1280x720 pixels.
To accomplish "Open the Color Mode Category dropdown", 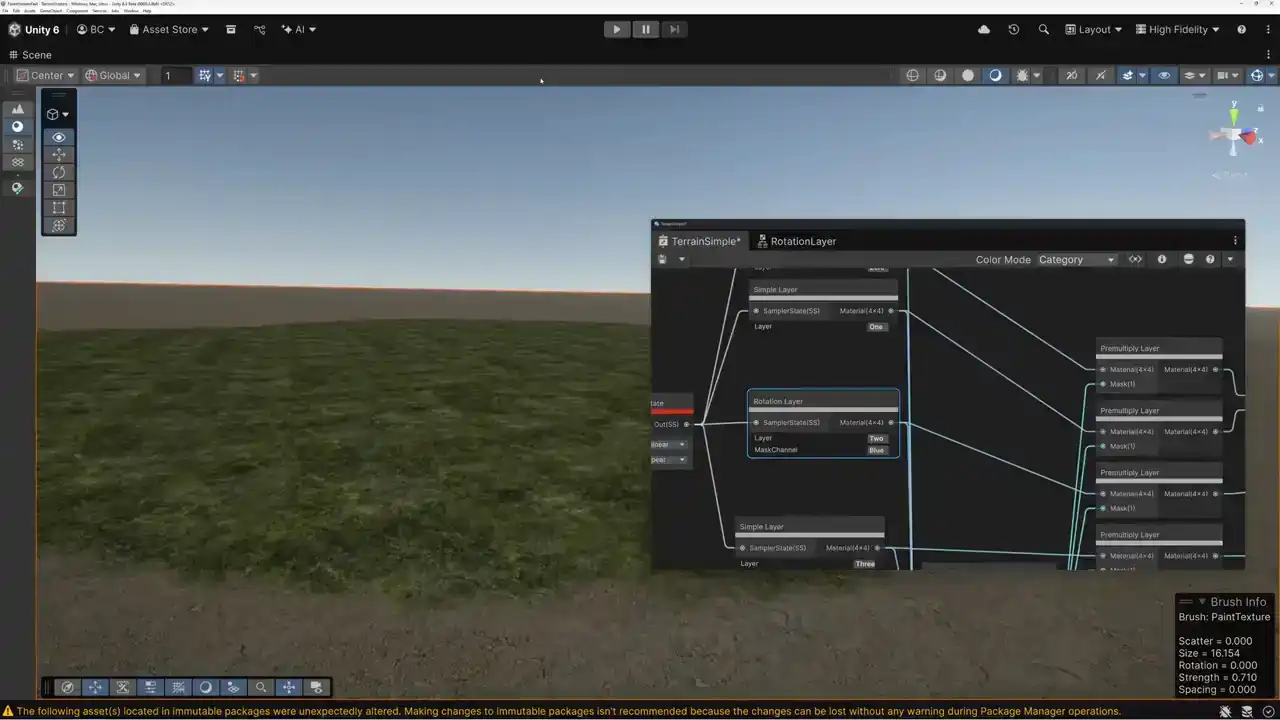I will (x=1076, y=260).
